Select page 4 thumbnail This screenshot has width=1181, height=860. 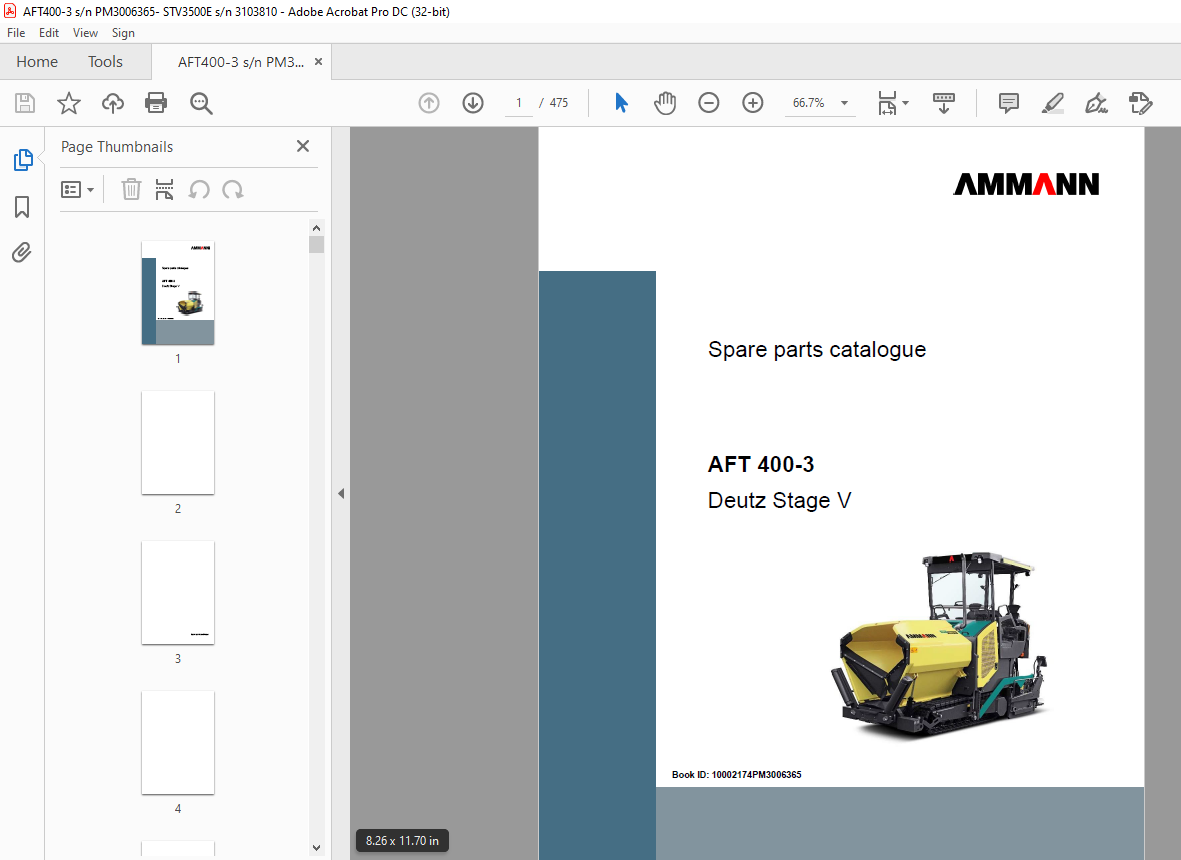178,743
